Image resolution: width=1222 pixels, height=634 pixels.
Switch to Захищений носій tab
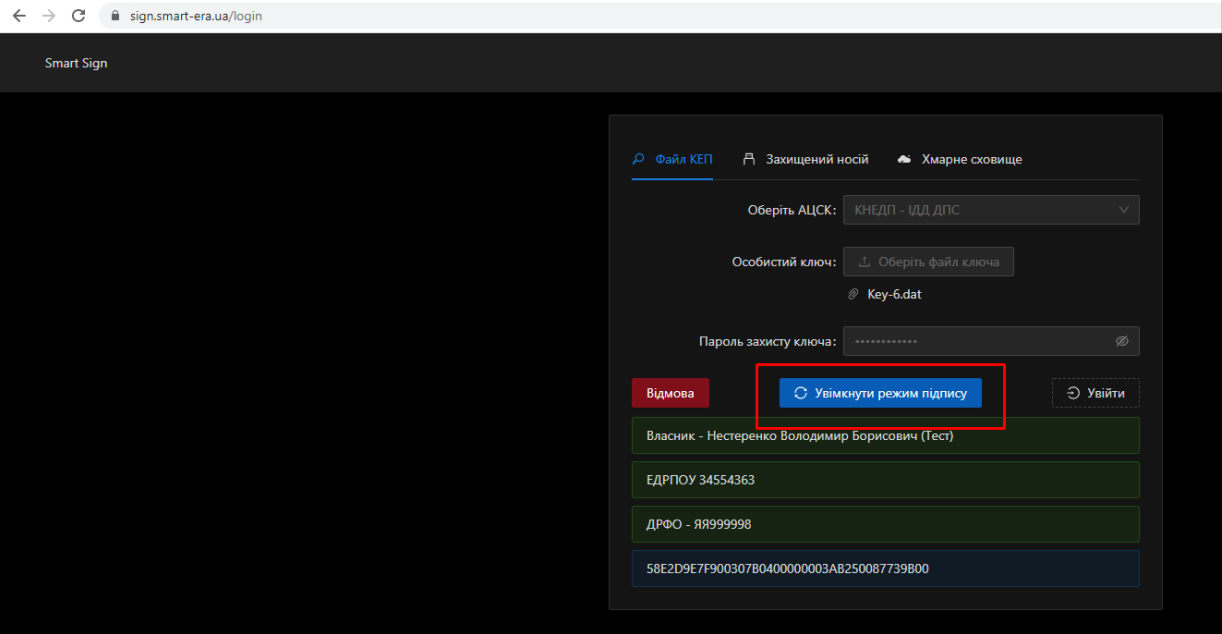click(816, 160)
